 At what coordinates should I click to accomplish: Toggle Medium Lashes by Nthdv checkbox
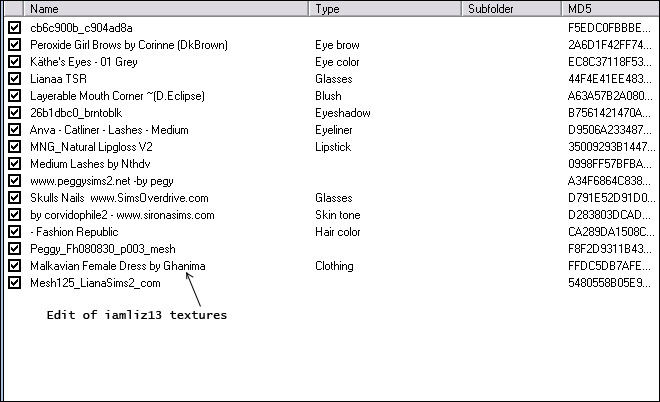click(x=14, y=164)
